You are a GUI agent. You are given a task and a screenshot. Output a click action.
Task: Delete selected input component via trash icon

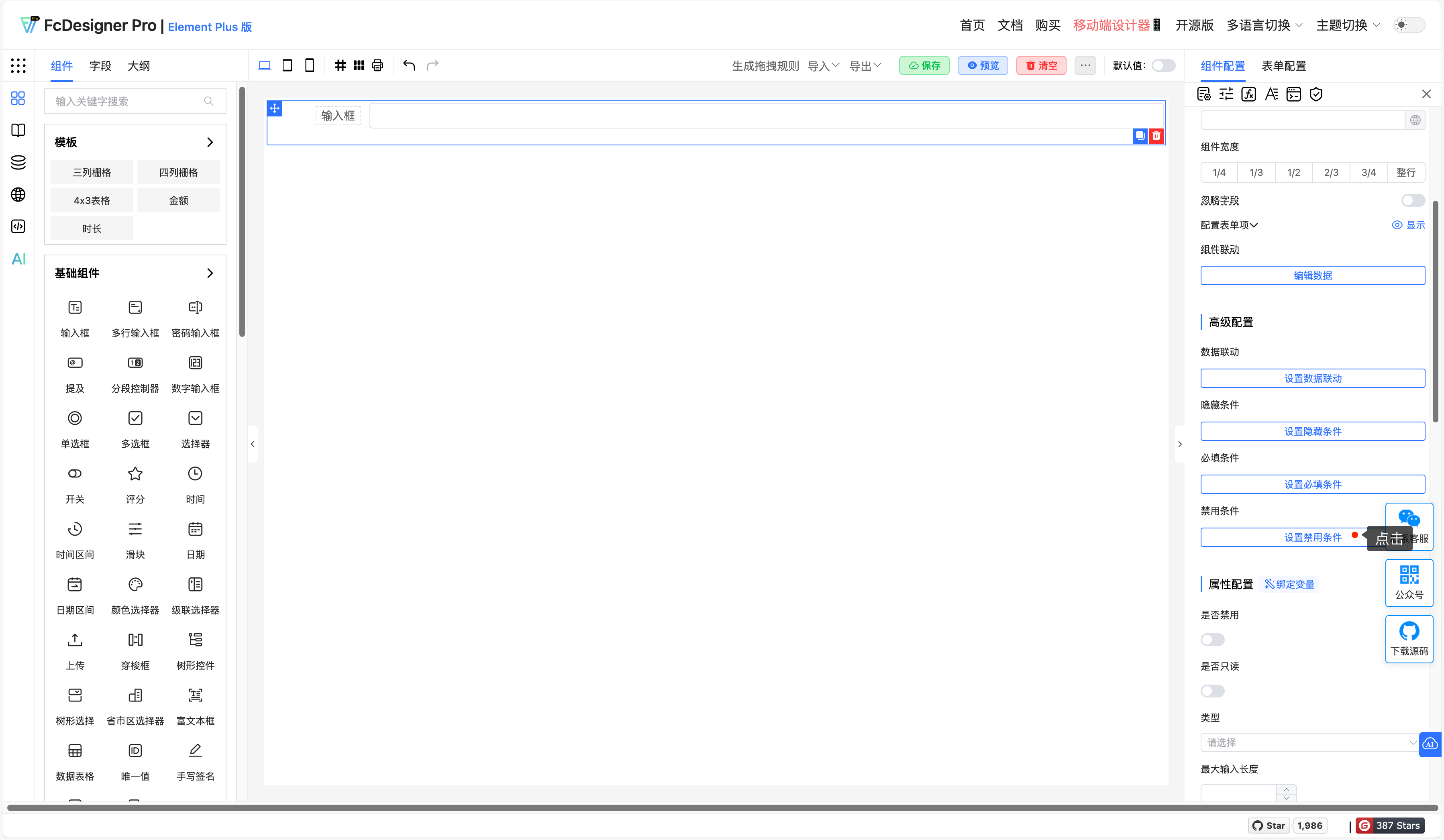[x=1156, y=136]
